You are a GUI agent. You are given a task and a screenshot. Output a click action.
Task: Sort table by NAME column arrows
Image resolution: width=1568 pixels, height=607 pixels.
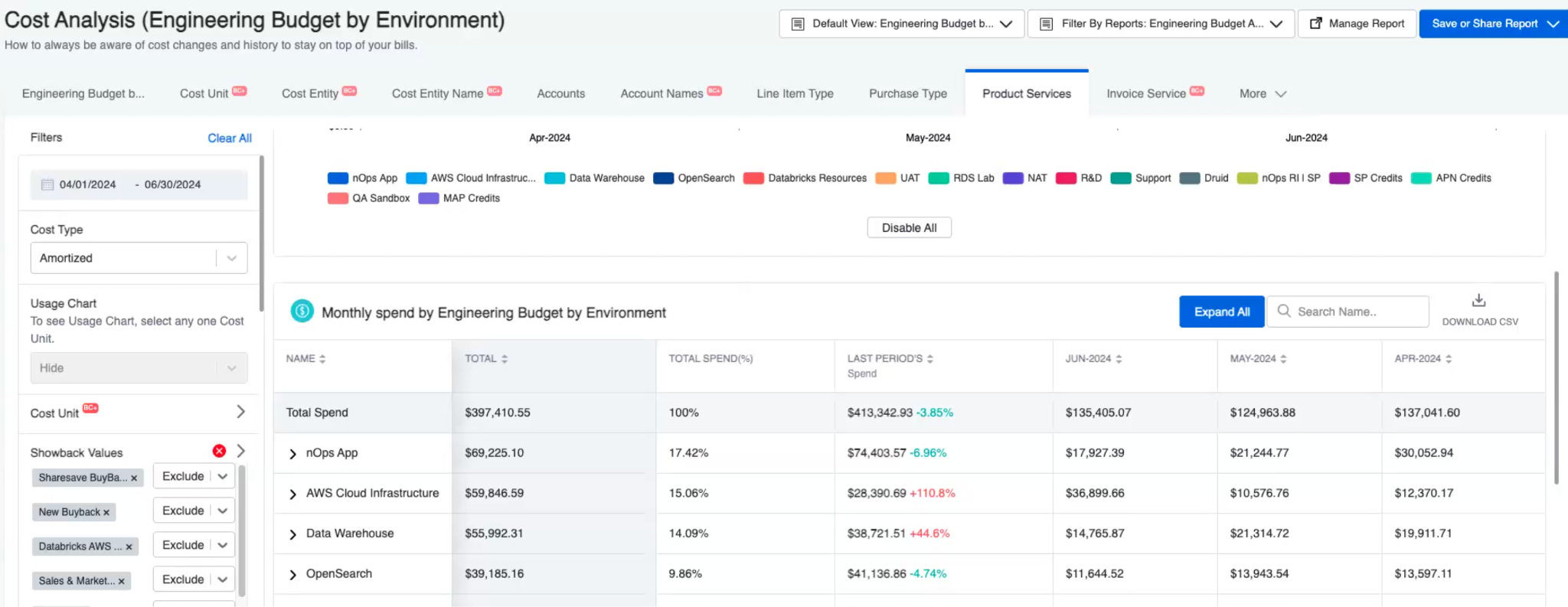[x=322, y=359]
